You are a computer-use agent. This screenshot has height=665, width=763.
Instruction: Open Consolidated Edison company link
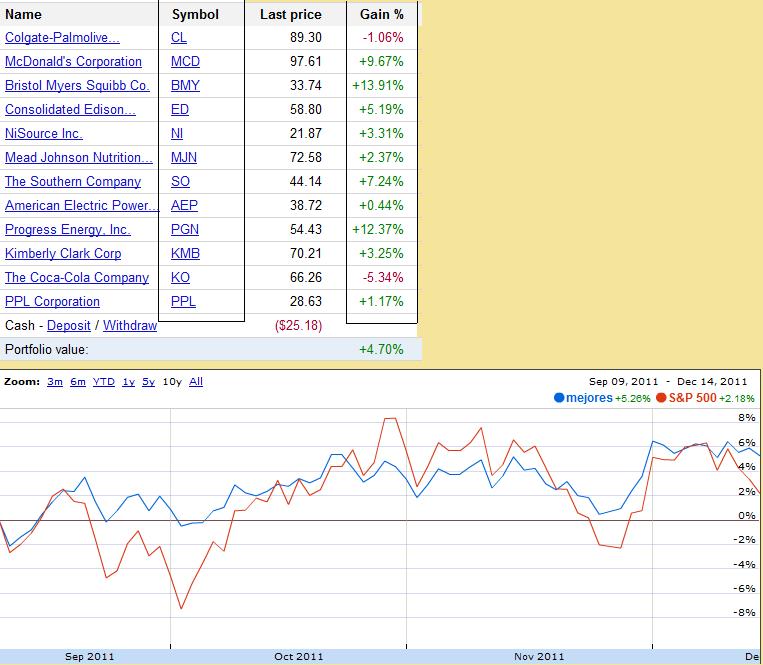click(71, 109)
